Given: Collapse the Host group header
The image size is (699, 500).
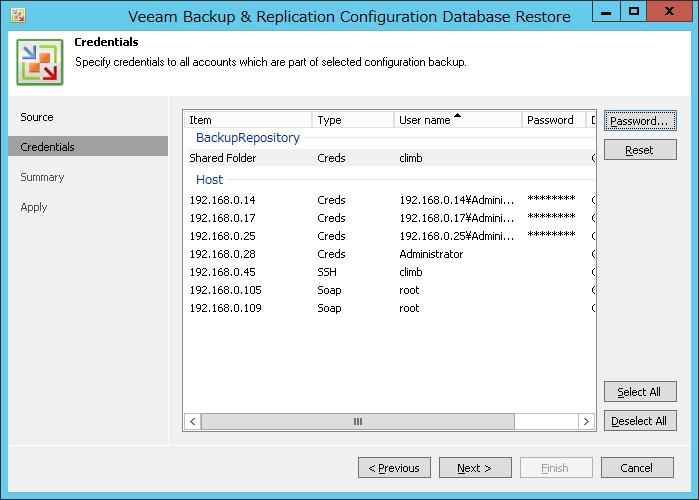Looking at the screenshot, I should point(210,180).
